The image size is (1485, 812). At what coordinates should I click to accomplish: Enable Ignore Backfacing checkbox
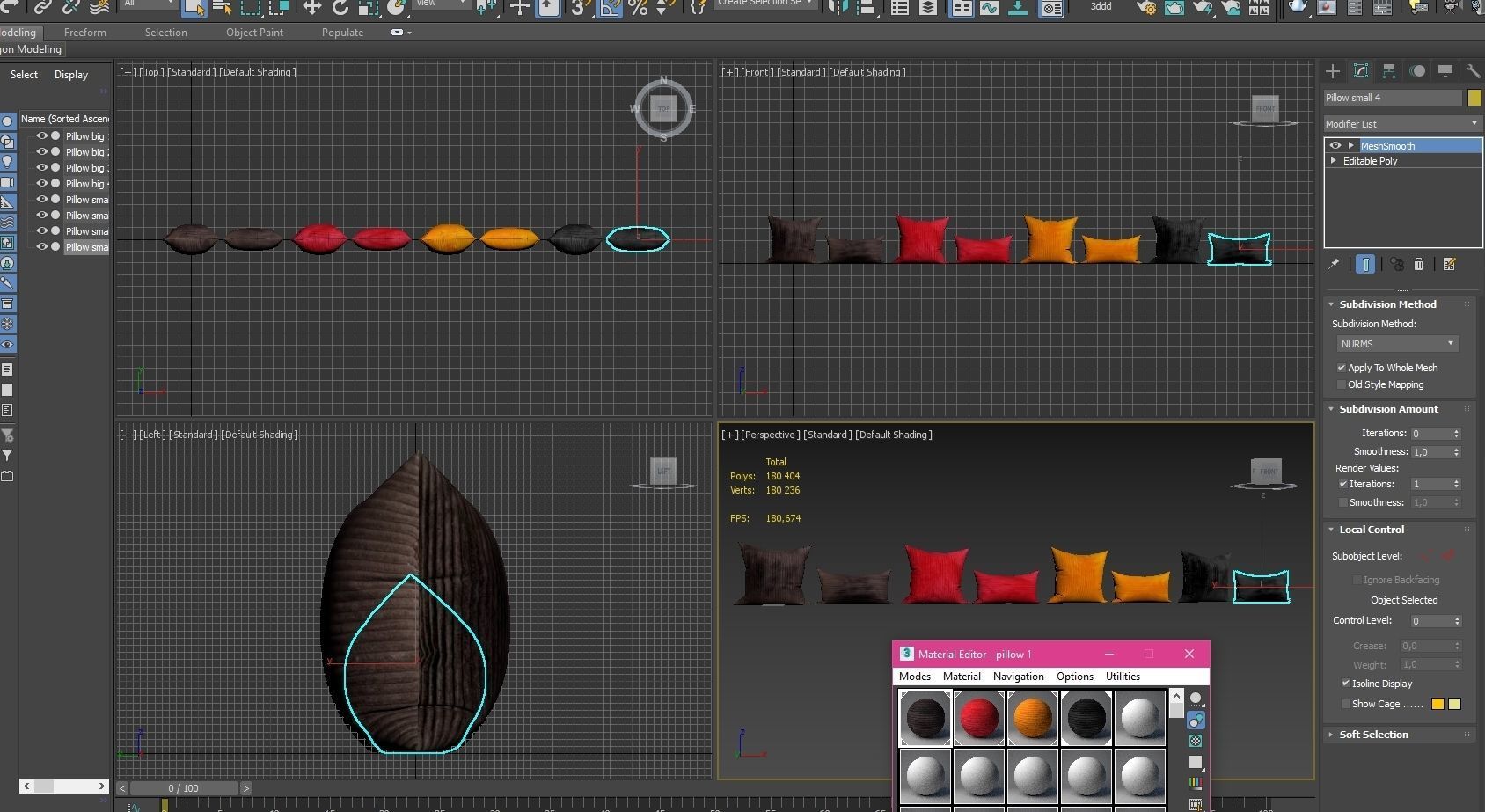click(x=1357, y=580)
